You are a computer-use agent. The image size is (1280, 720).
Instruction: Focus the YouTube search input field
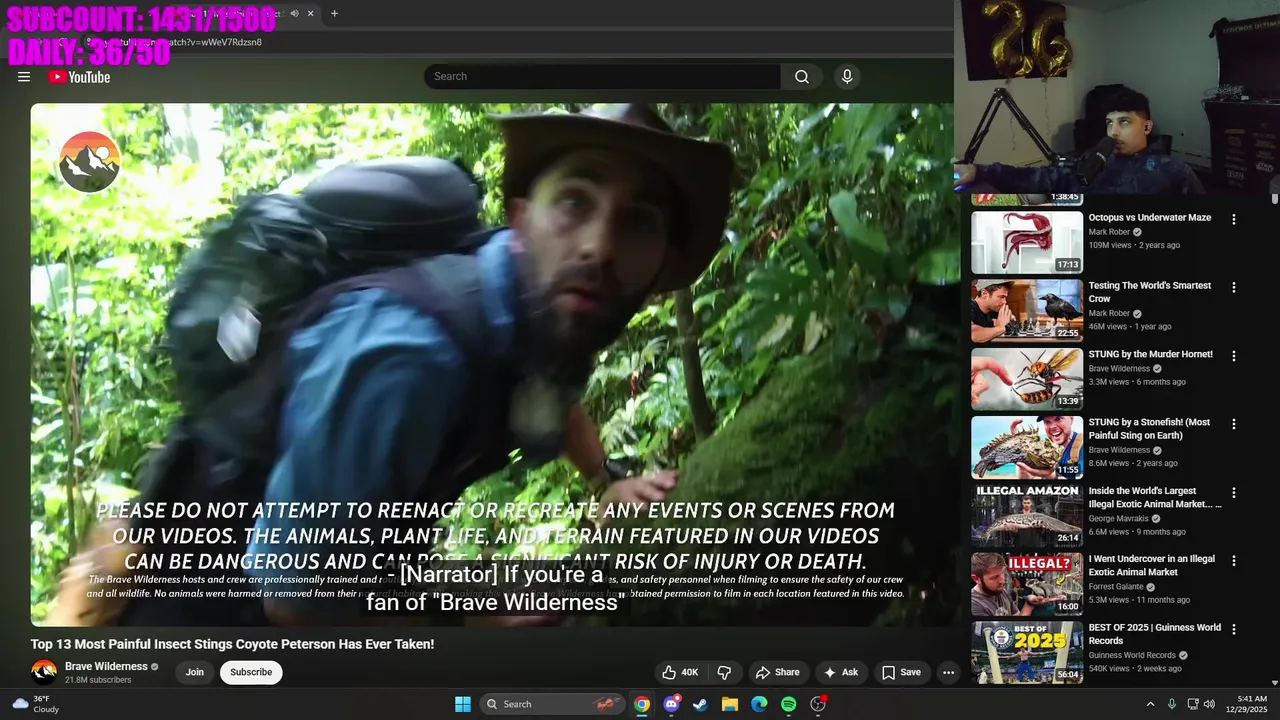click(602, 76)
